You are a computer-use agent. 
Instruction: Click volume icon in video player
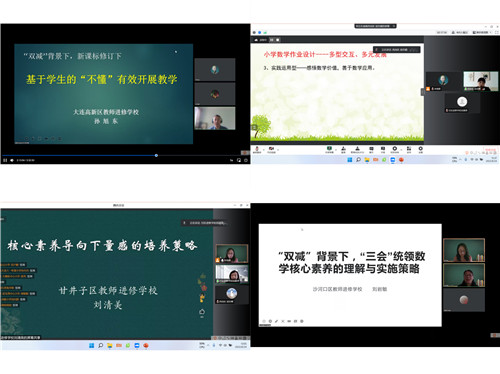click(12, 160)
